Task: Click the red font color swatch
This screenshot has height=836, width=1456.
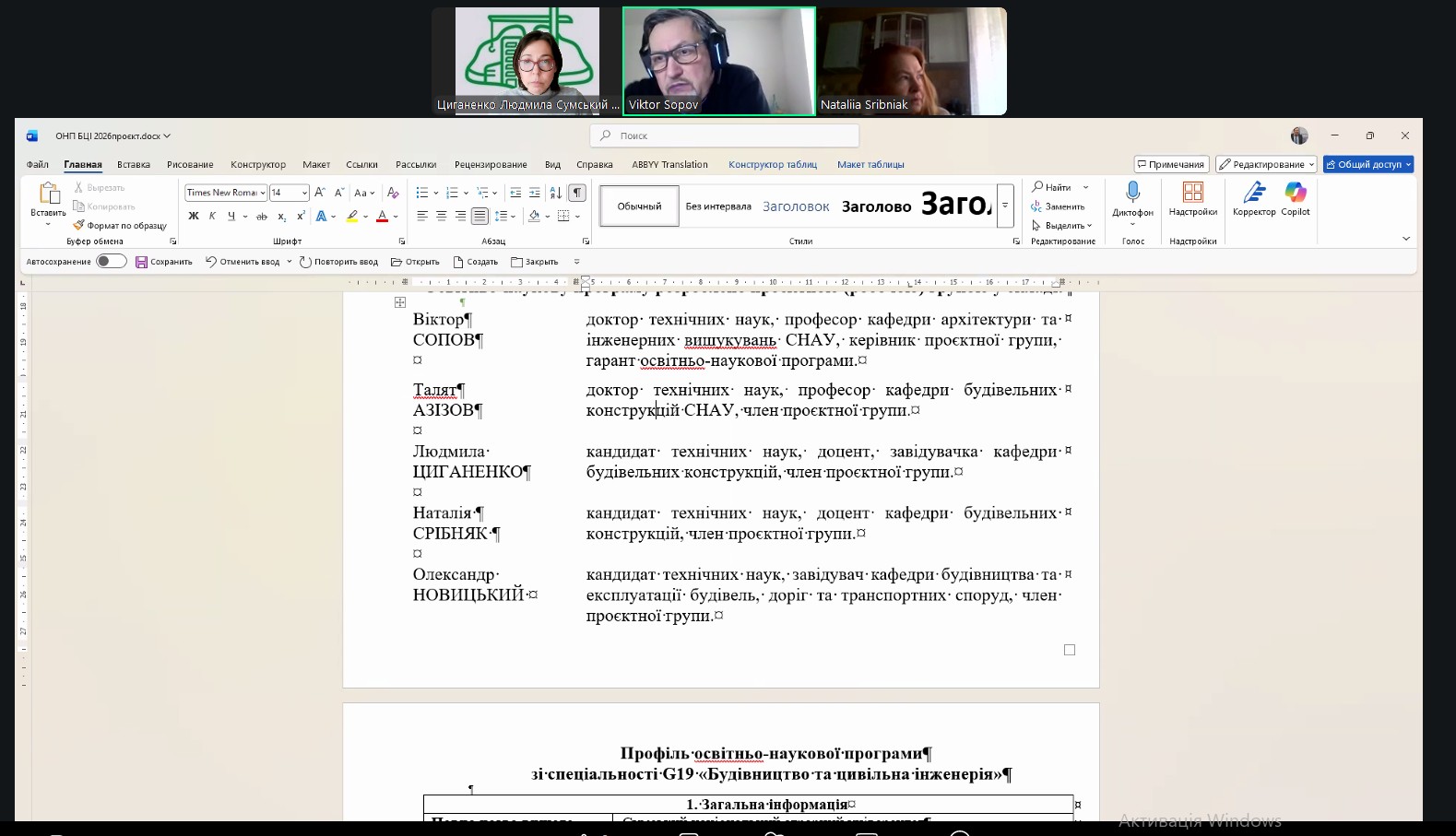Action: [x=382, y=217]
